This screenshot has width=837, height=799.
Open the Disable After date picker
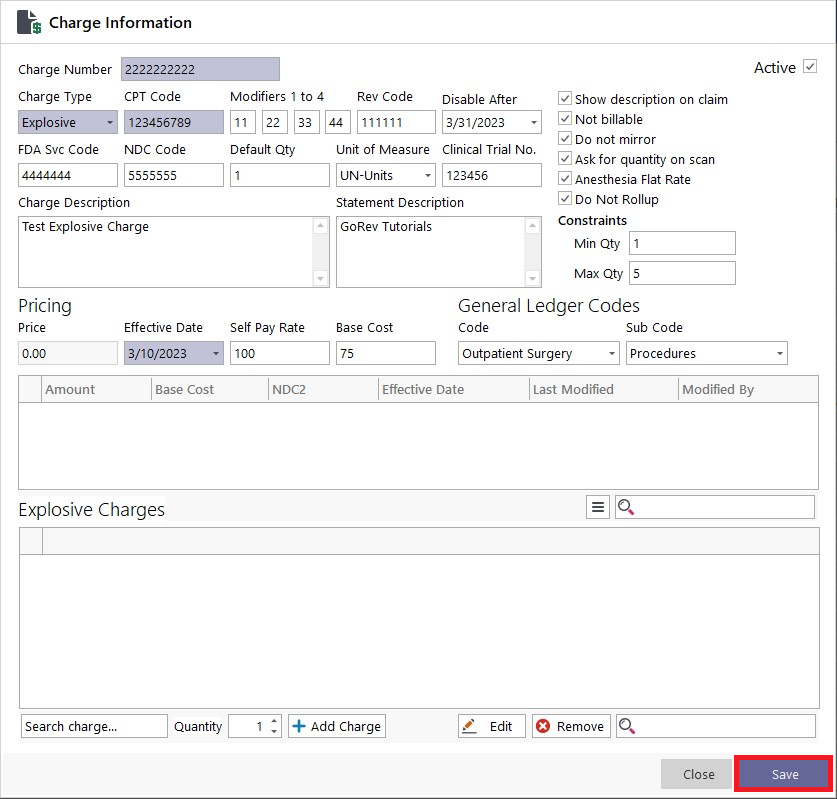[533, 122]
